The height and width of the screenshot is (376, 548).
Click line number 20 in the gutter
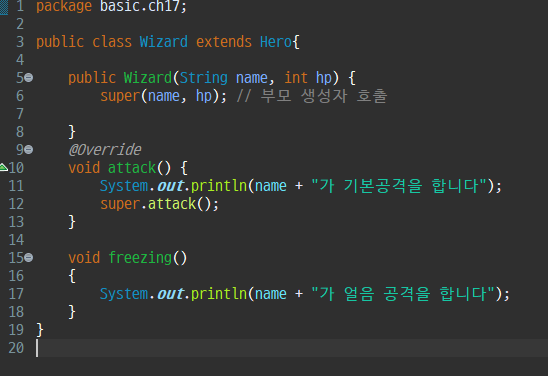tap(16, 348)
